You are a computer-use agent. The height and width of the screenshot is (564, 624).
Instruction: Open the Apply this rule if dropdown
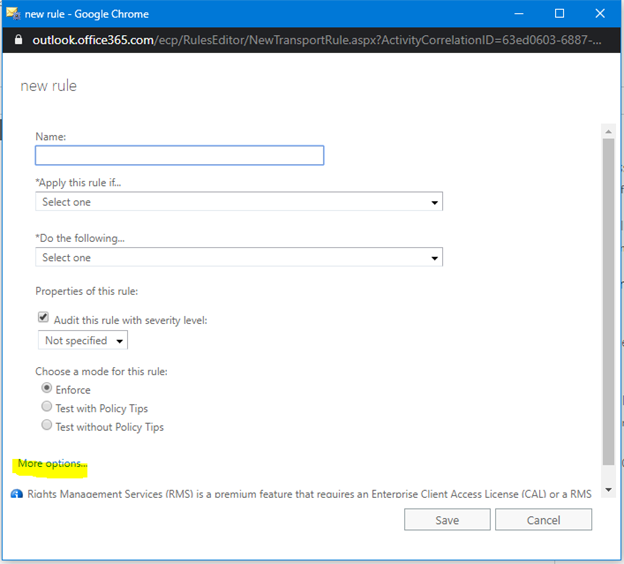coord(239,202)
